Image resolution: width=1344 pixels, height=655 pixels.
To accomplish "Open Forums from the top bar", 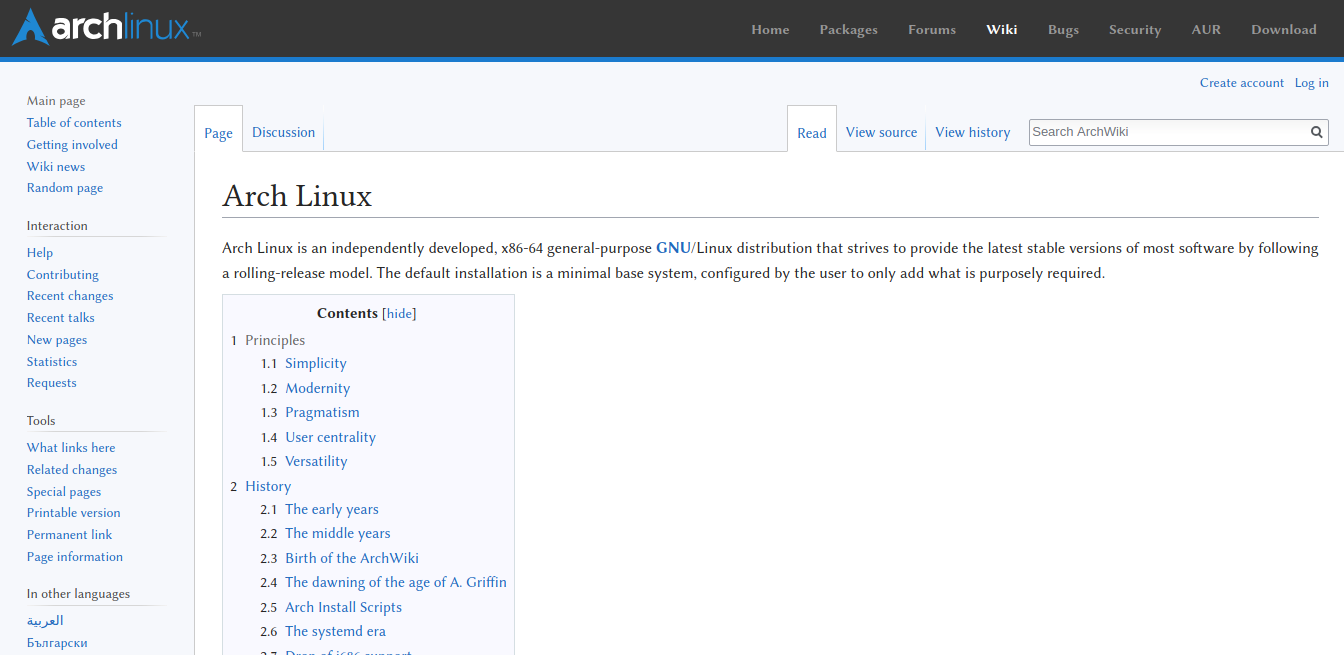I will tap(932, 29).
